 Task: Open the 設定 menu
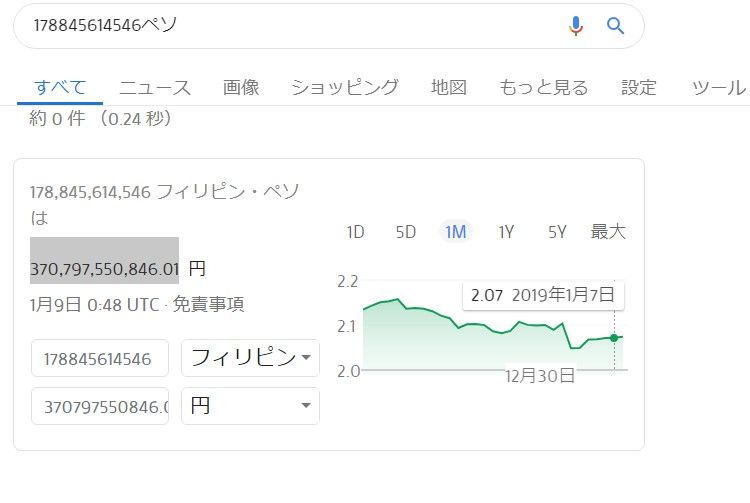pos(639,87)
